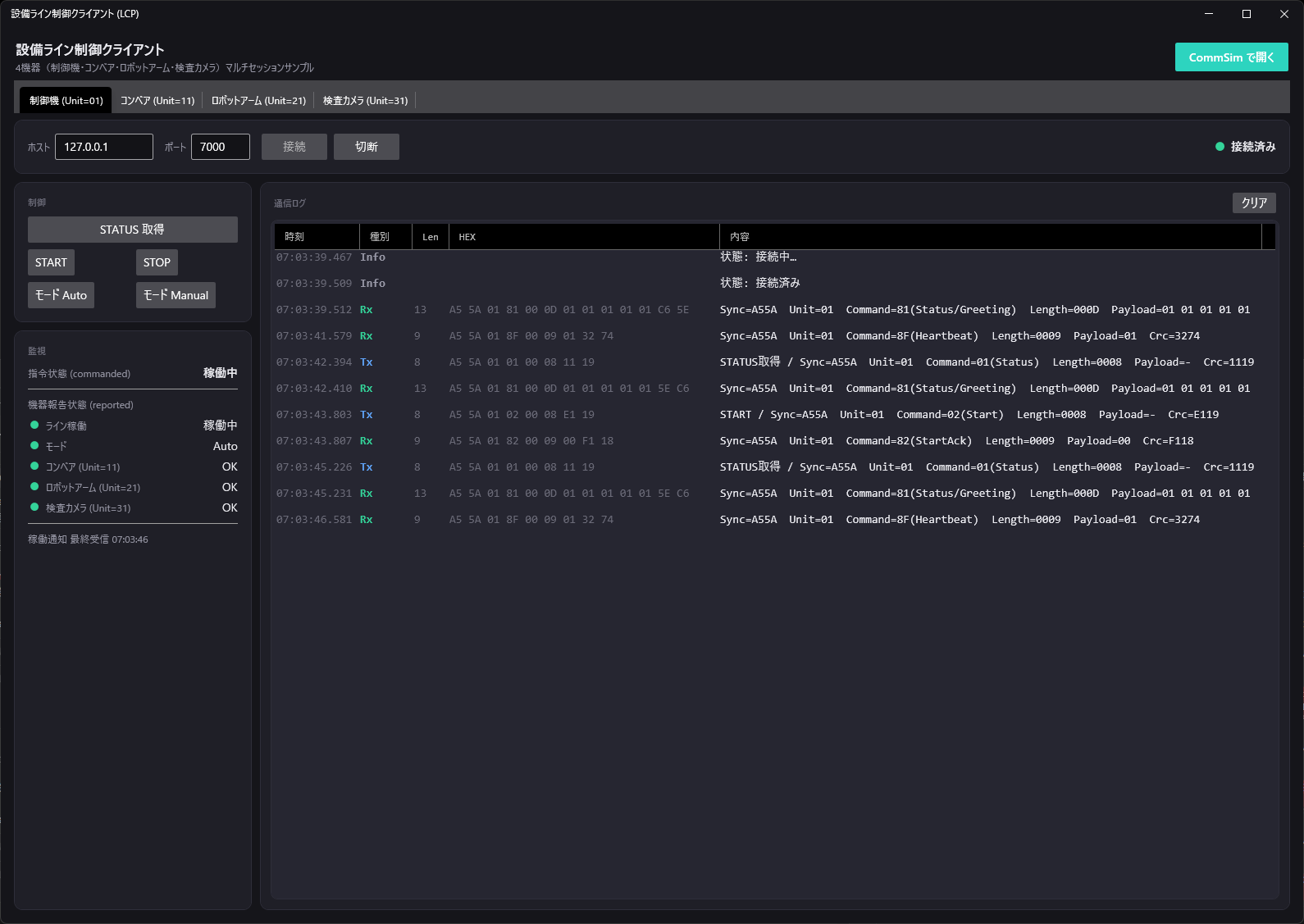Click the ポート input field showing 7000
This screenshot has width=1304, height=924.
click(220, 147)
